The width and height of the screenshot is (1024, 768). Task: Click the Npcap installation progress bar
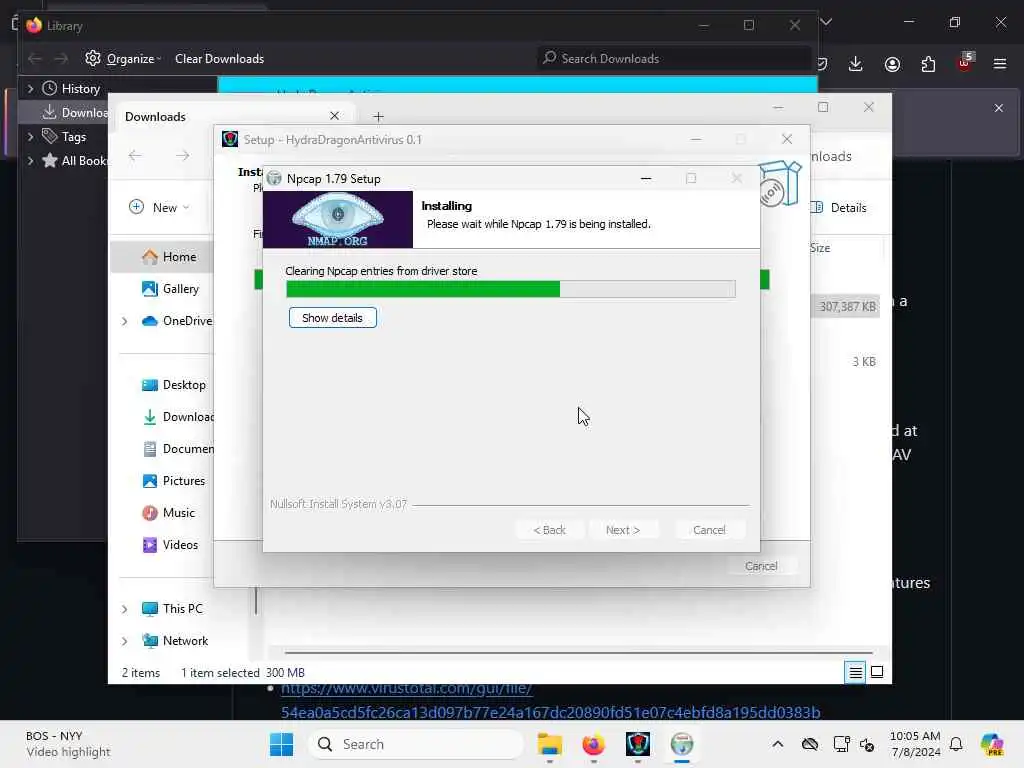(511, 289)
